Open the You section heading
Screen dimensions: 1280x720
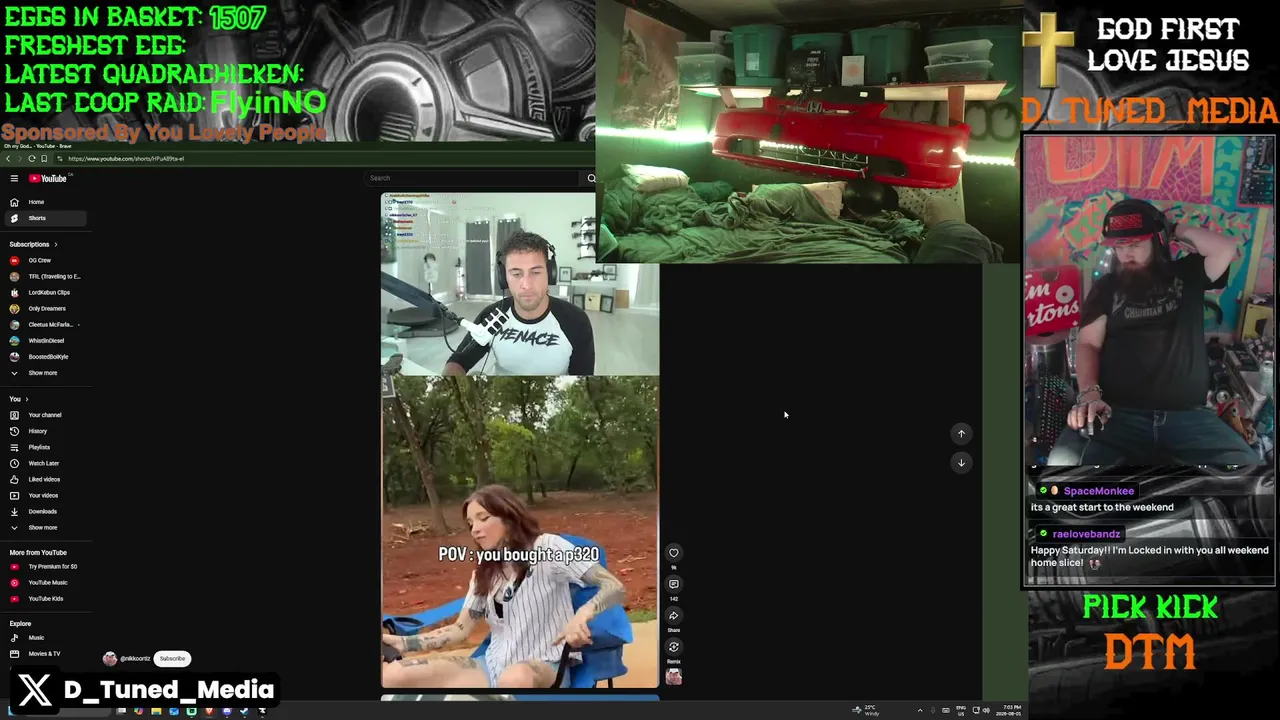pos(19,399)
